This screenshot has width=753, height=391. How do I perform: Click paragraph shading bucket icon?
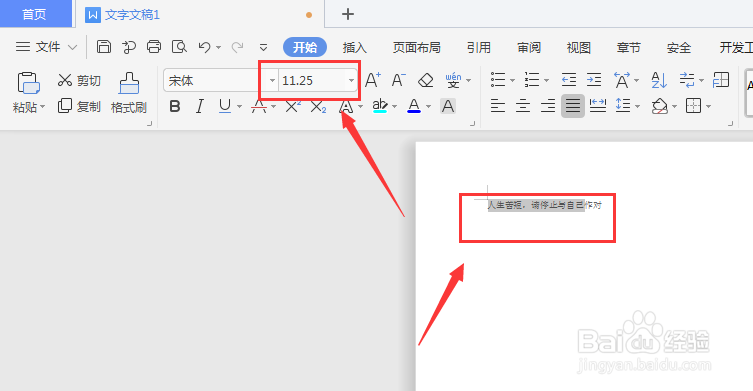point(660,106)
